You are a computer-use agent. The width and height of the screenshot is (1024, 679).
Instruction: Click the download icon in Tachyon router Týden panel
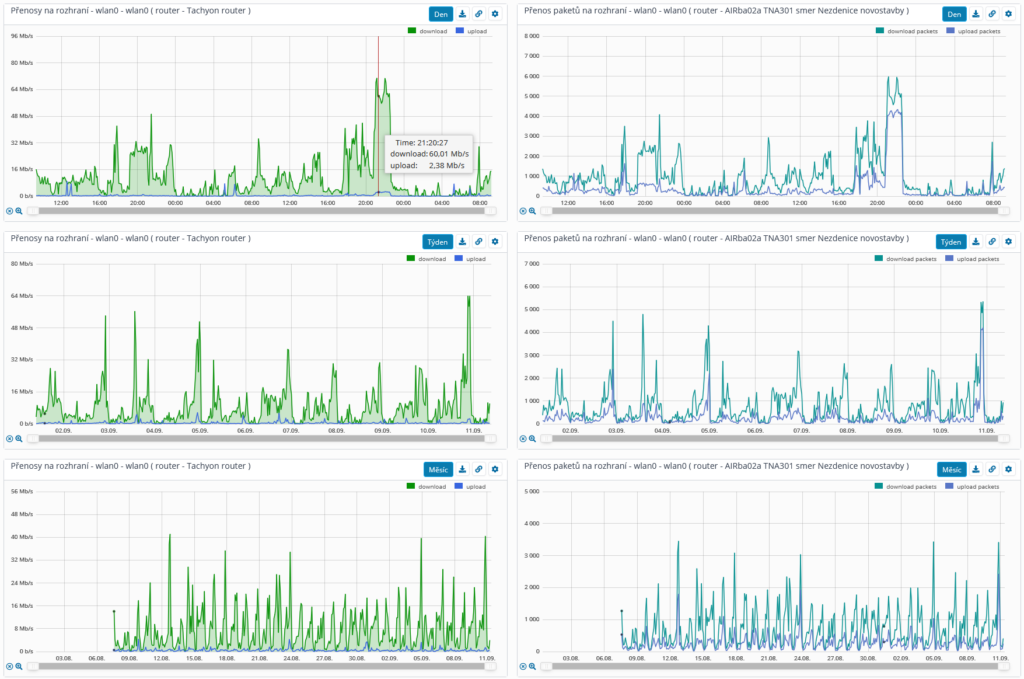pos(462,242)
